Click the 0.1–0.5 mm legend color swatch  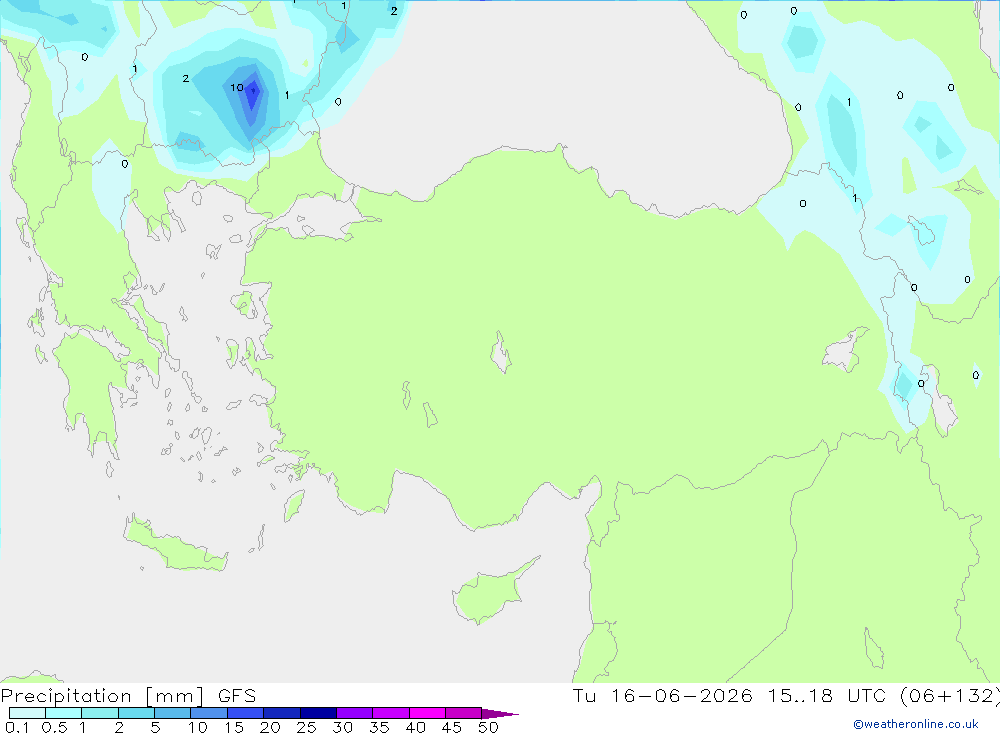pos(27,713)
